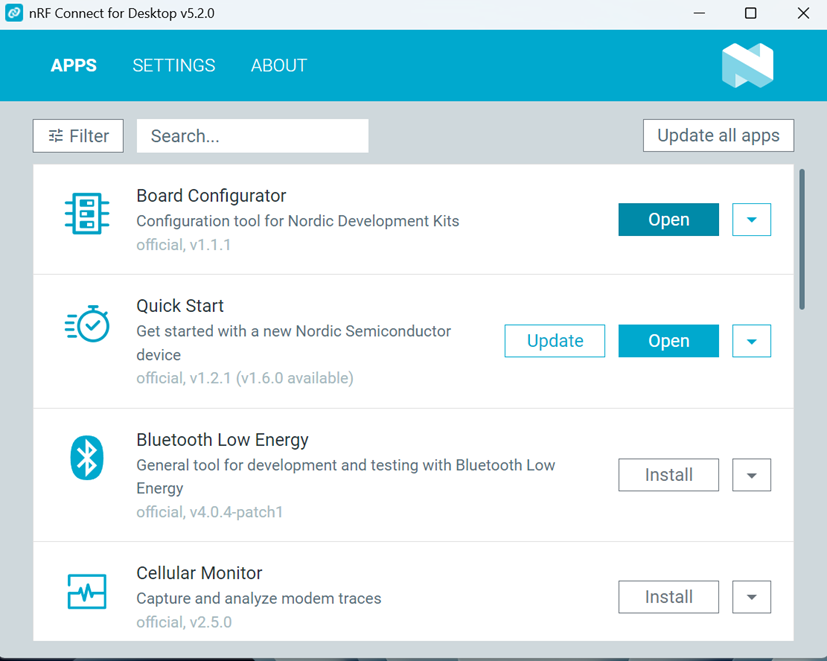Go to the ABOUT tab
Screen dimensions: 827x661
point(279,66)
